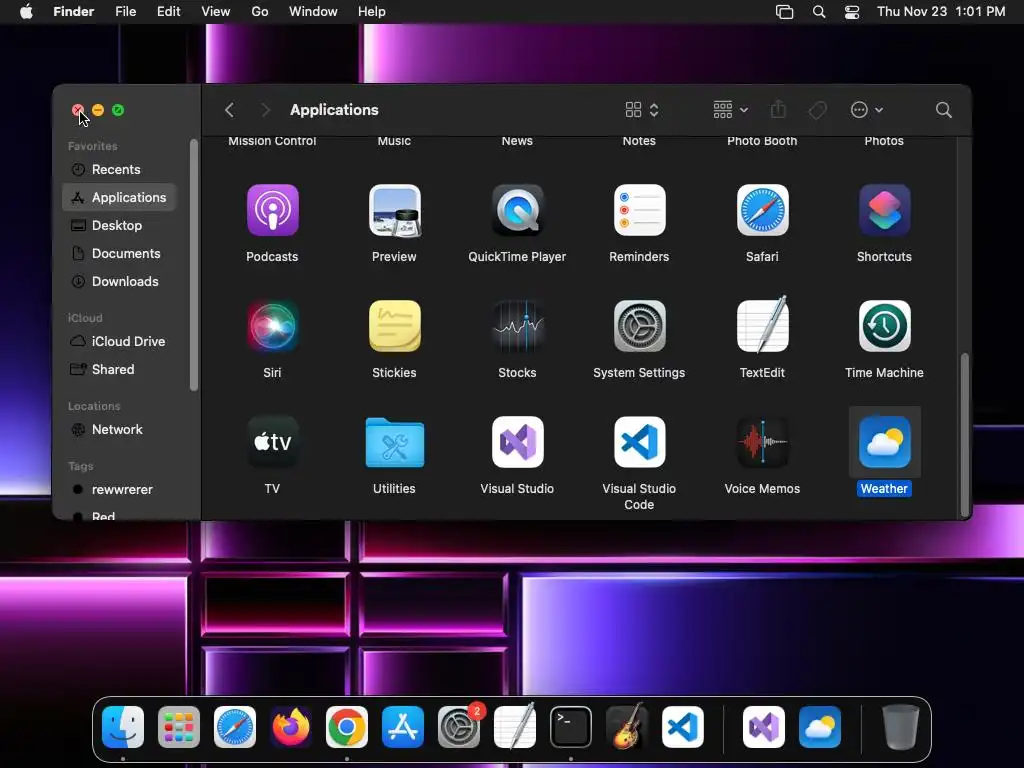This screenshot has width=1024, height=768.
Task: Open the Help menu
Action: tap(372, 11)
